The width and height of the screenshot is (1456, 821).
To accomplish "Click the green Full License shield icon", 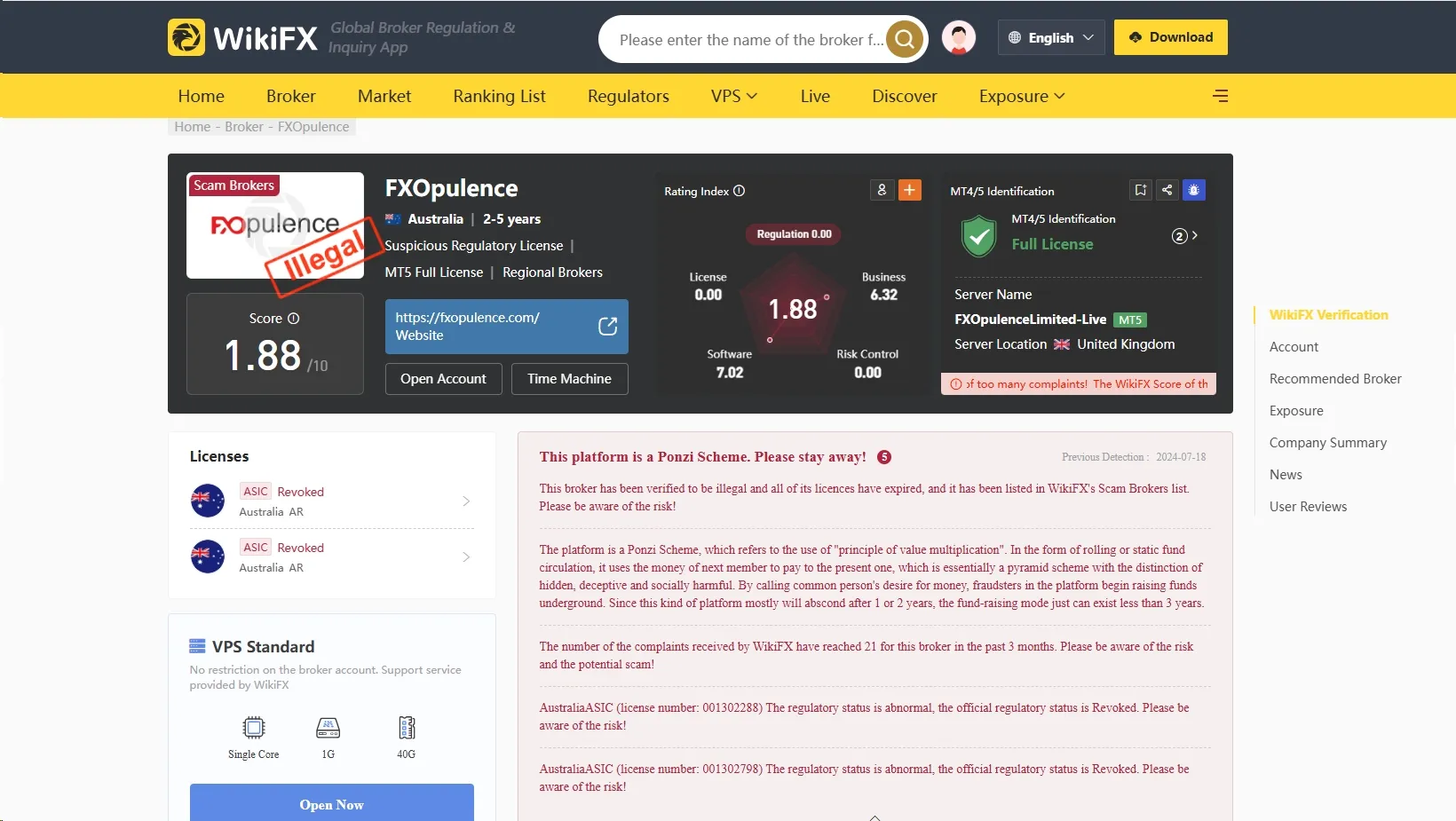I will (978, 236).
